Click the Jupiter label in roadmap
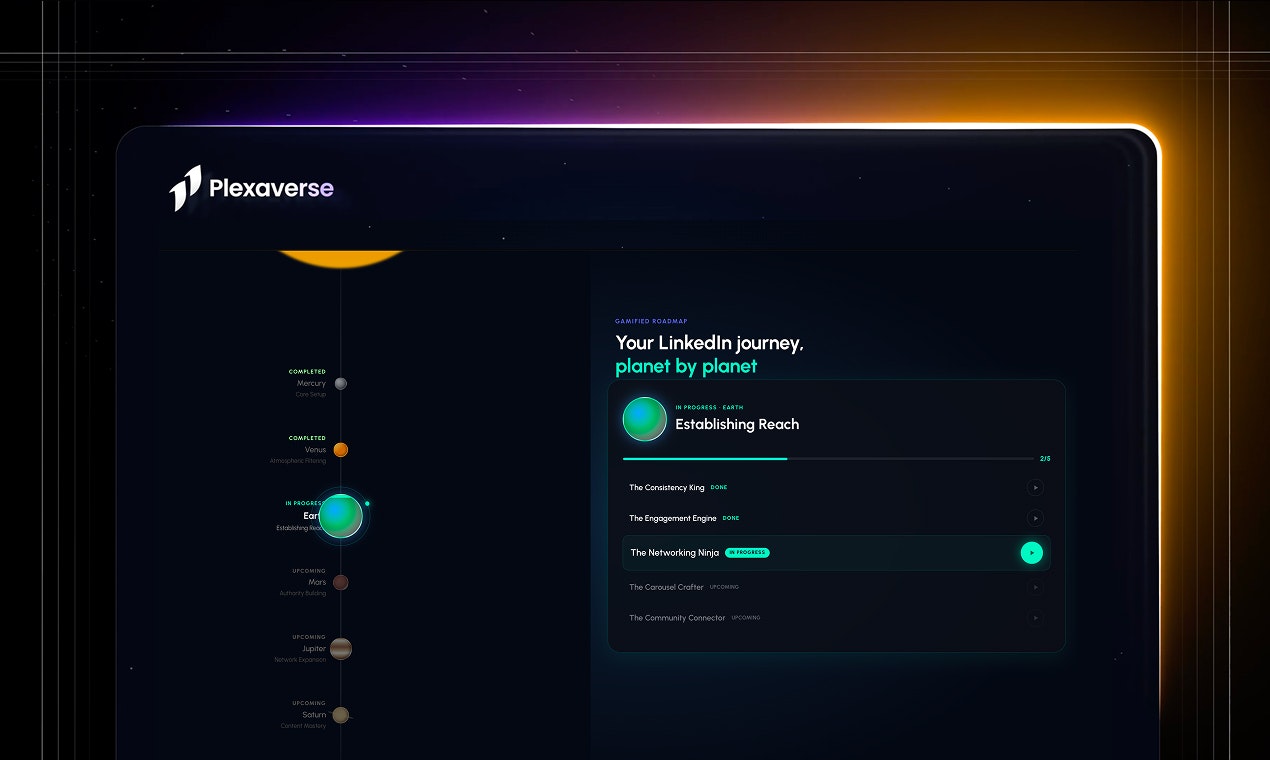This screenshot has width=1270, height=760. (x=314, y=649)
